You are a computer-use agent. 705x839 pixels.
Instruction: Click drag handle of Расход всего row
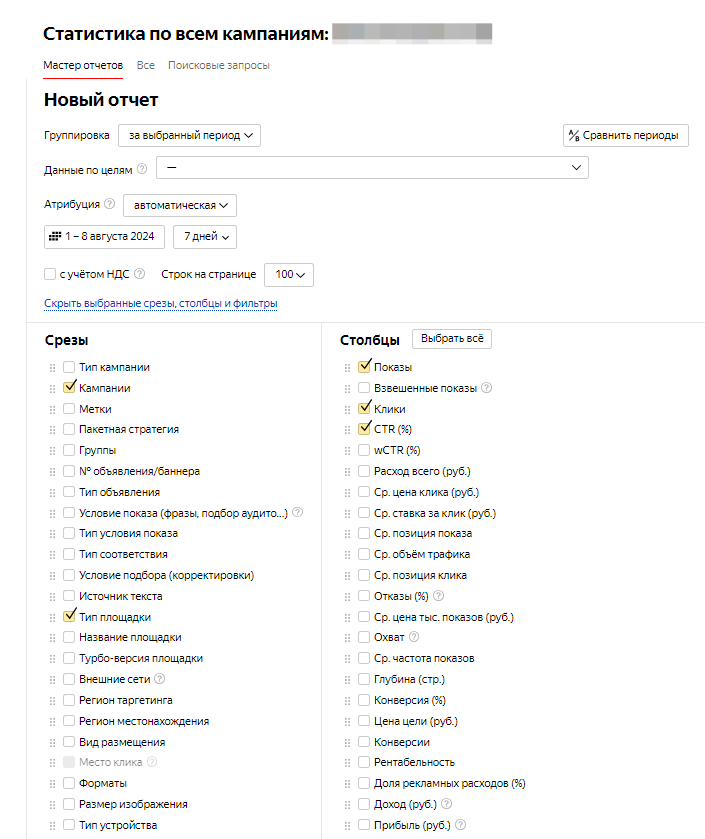tap(347, 471)
